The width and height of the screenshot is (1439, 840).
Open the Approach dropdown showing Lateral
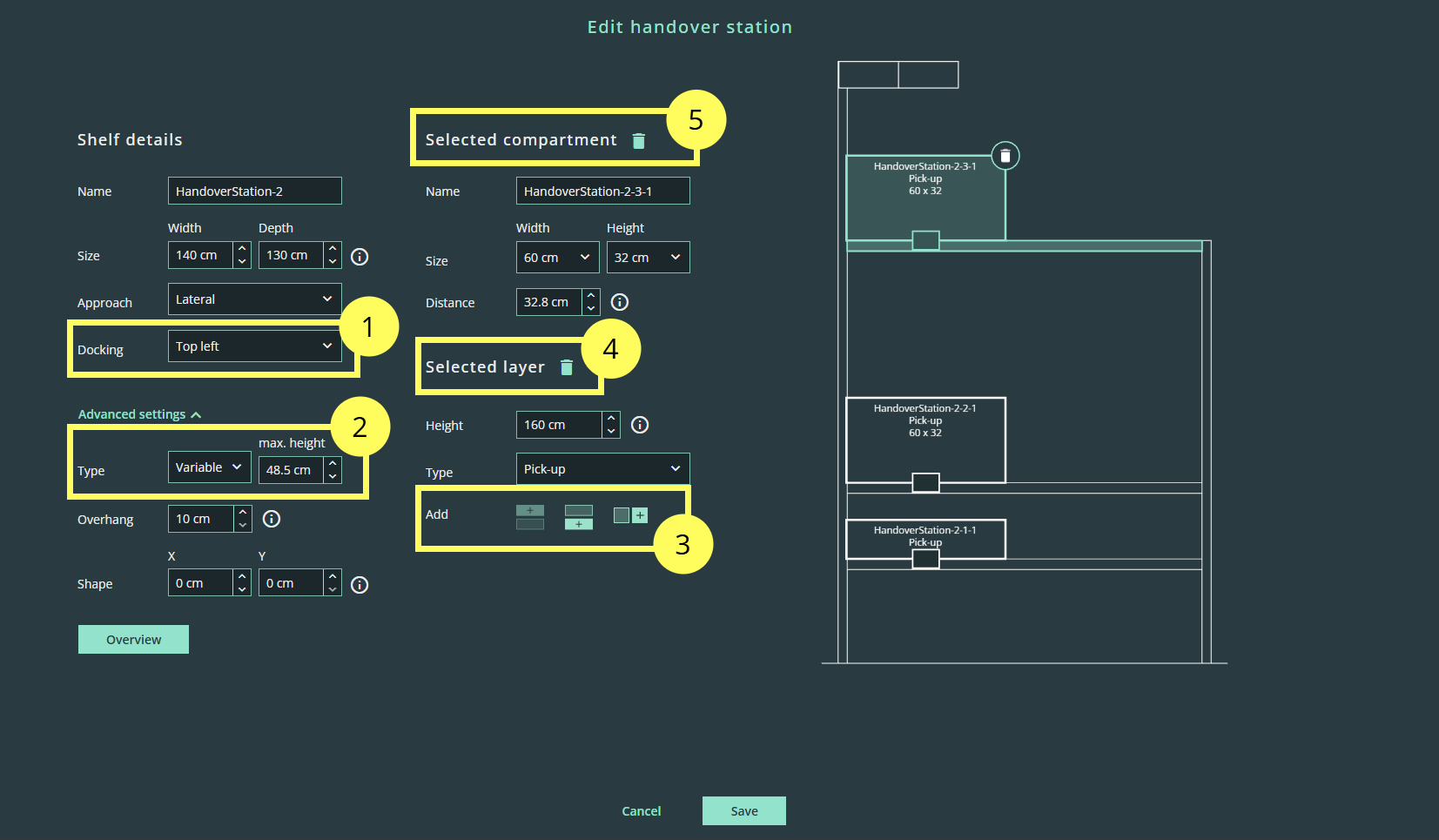tap(254, 299)
